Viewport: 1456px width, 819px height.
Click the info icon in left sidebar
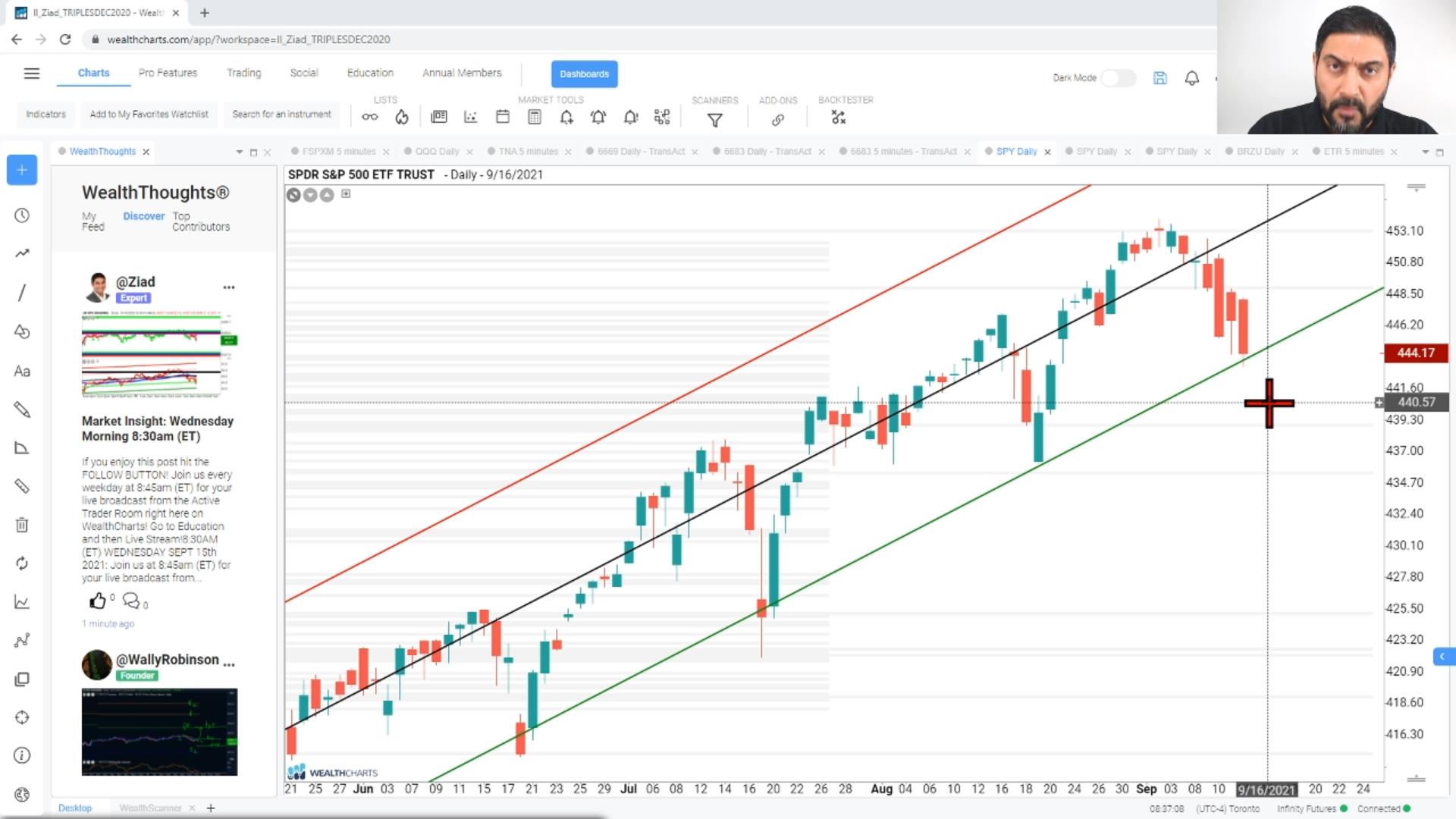[22, 755]
